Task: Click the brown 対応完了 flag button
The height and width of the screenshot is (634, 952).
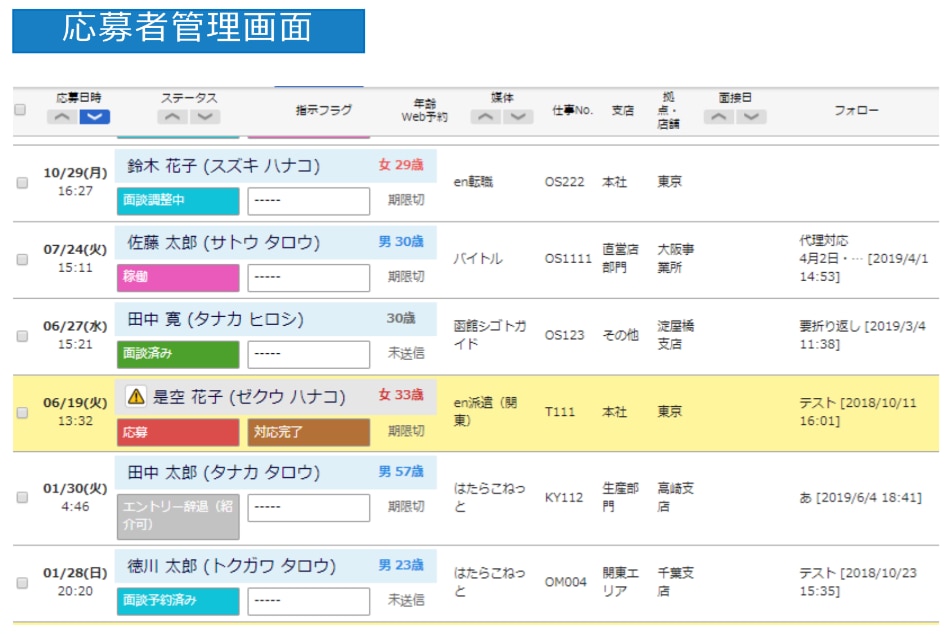Action: pyautogui.click(x=308, y=433)
